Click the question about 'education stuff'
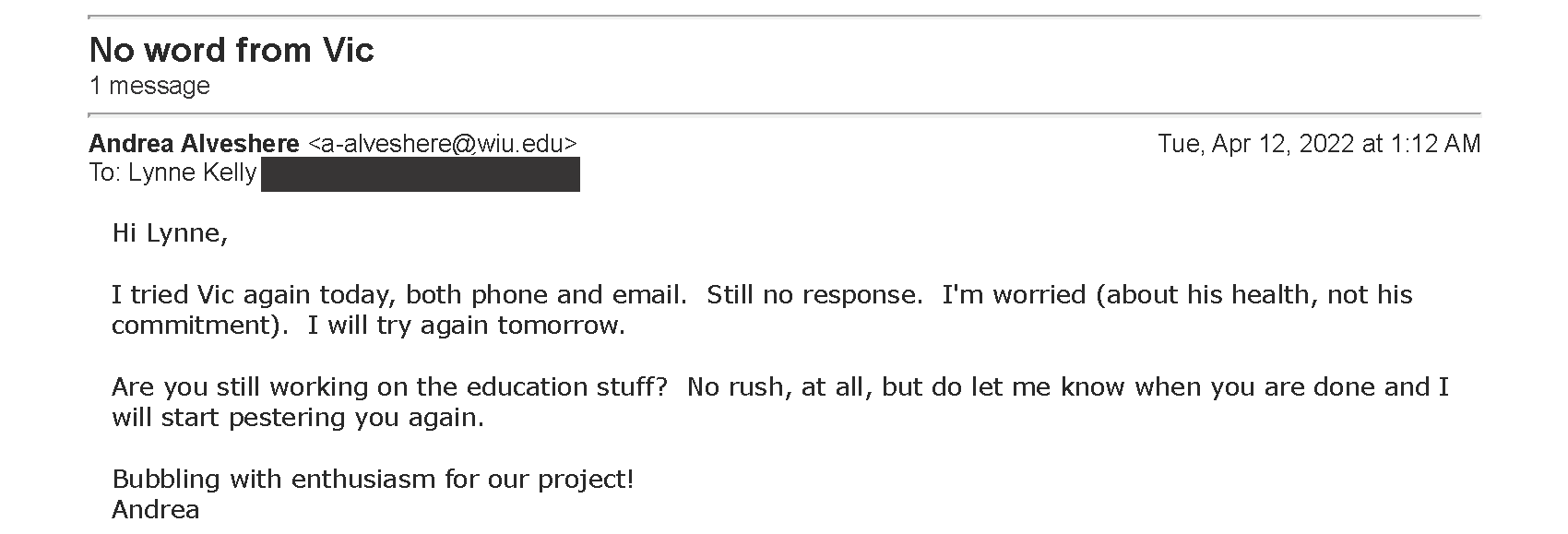 tap(389, 387)
